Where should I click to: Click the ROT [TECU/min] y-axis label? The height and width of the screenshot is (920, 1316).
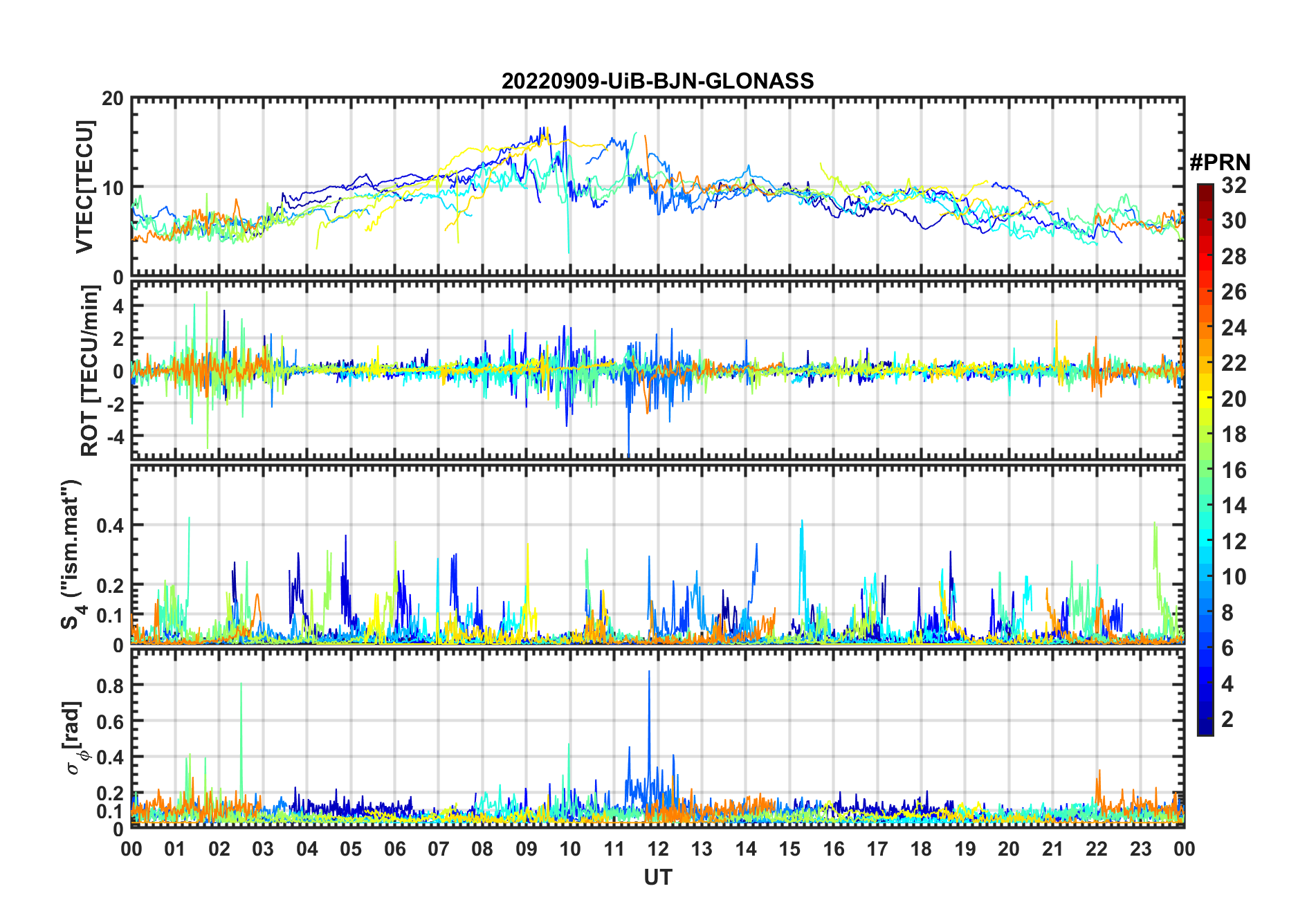(89, 371)
